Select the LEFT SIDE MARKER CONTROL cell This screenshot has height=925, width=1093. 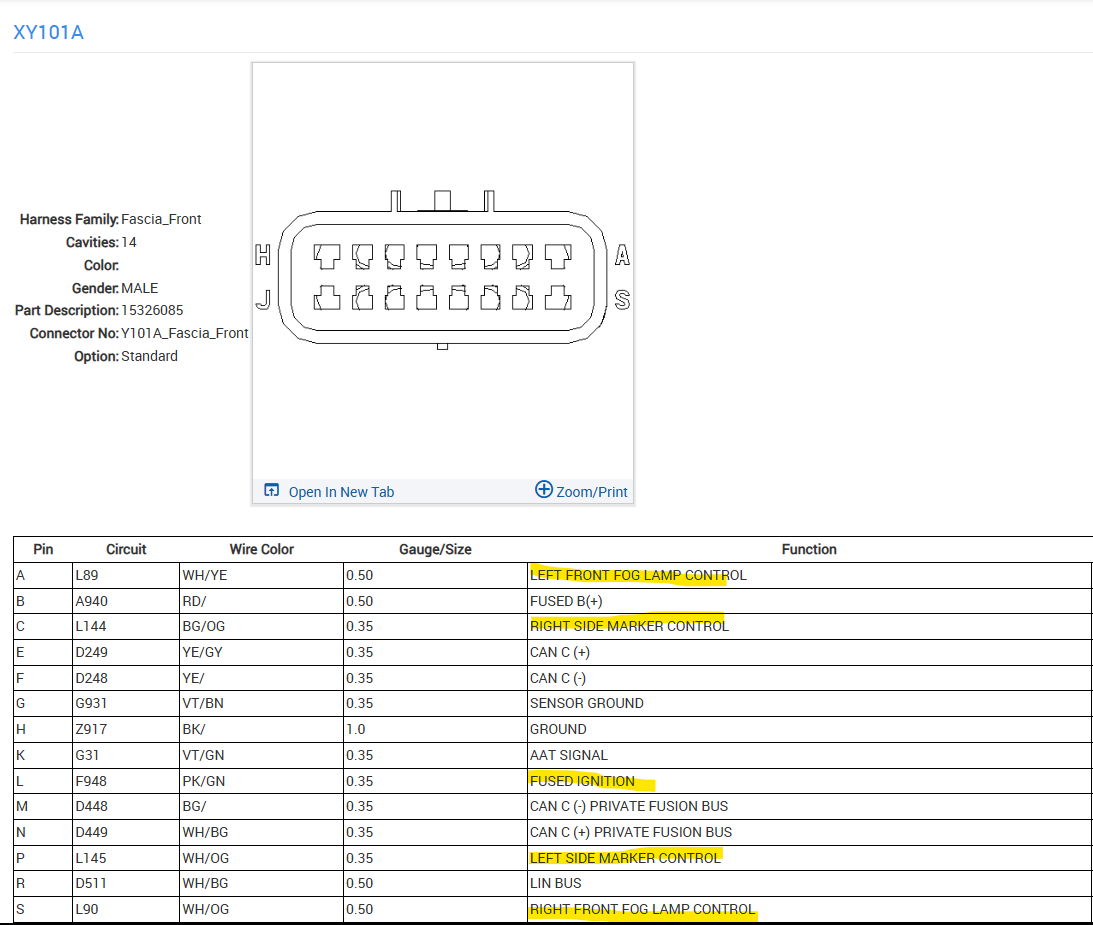click(625, 858)
